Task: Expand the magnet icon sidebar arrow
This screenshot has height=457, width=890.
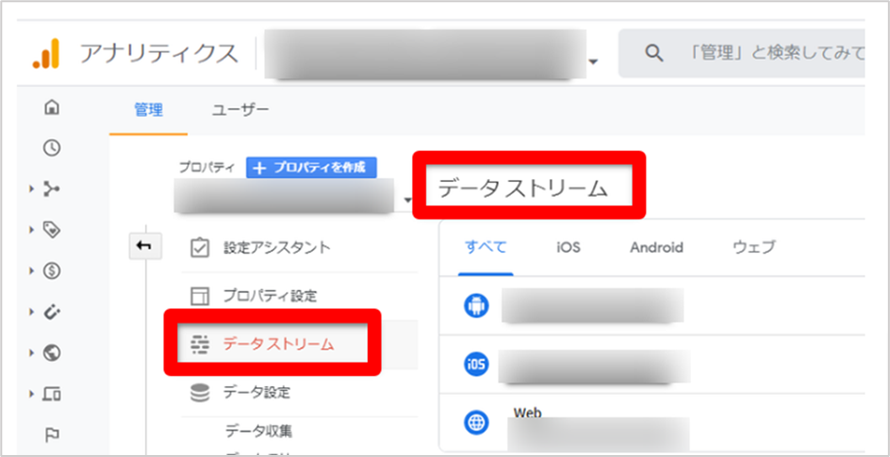Action: [x=32, y=312]
